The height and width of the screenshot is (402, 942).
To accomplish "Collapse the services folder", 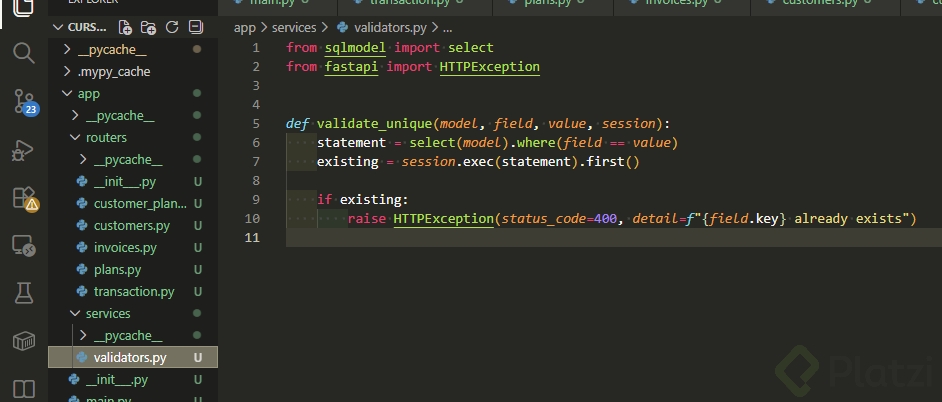I will tap(107, 314).
